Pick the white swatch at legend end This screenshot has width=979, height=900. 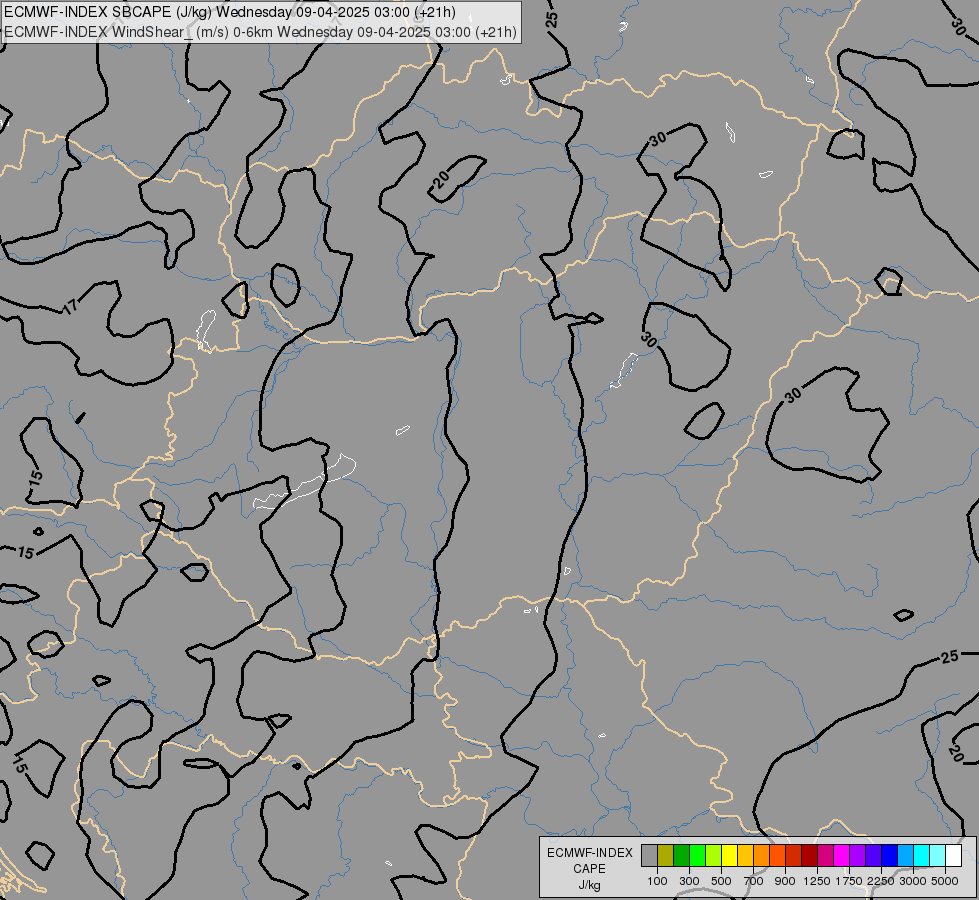coord(953,856)
